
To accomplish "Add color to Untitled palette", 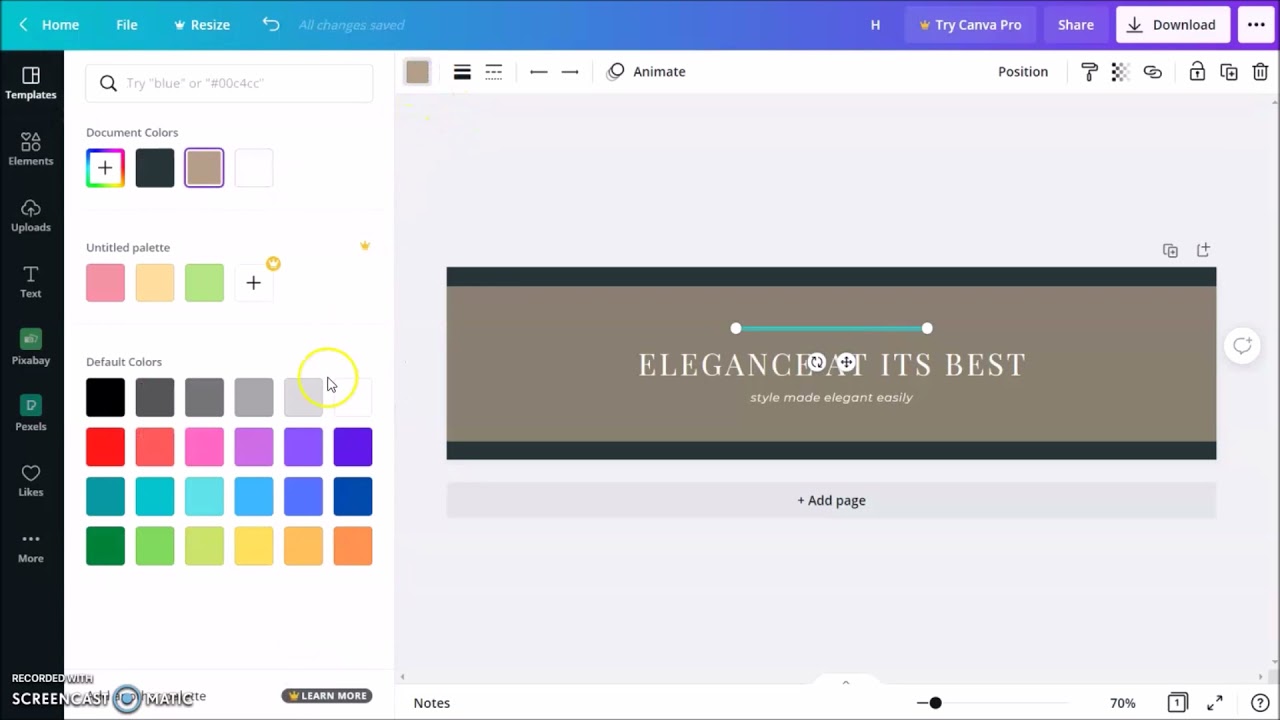I will [254, 283].
